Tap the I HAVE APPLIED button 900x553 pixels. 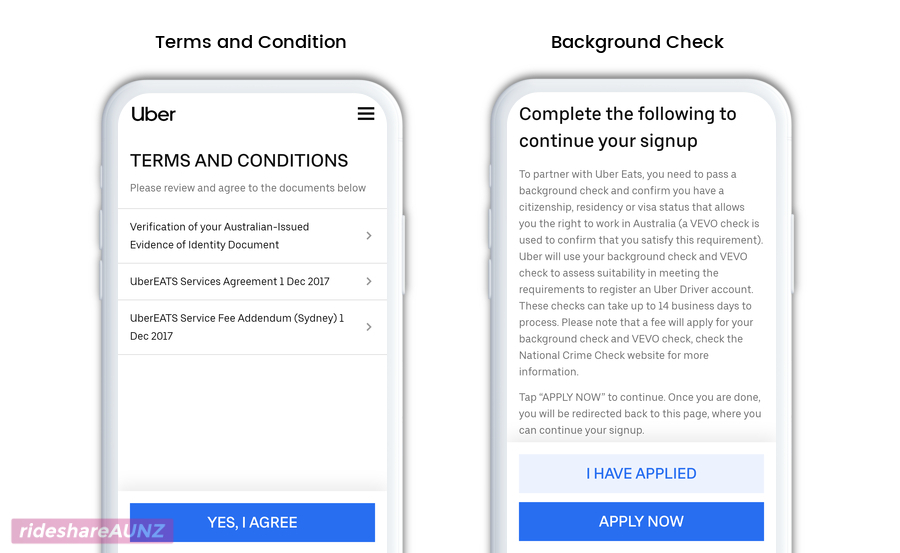pos(641,474)
